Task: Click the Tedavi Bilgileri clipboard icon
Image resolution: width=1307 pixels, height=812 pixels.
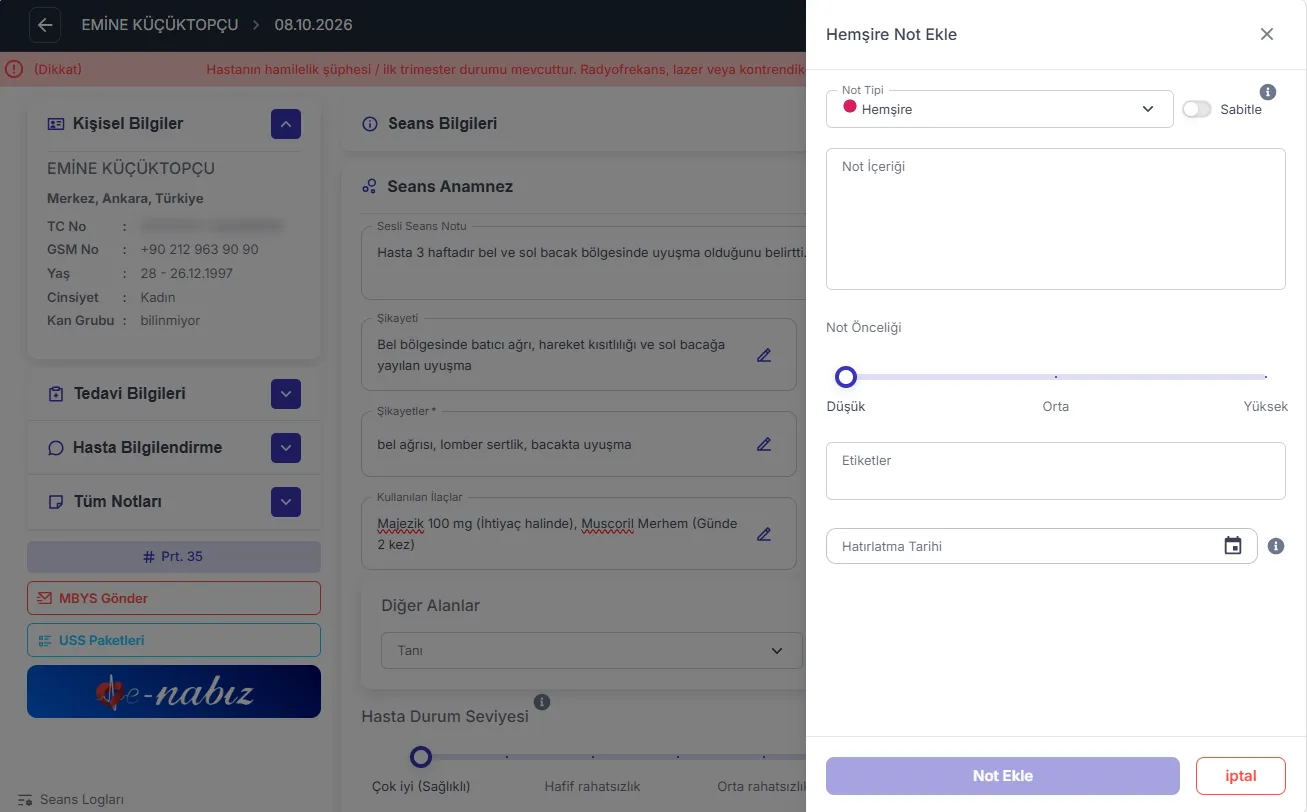Action: 56,394
